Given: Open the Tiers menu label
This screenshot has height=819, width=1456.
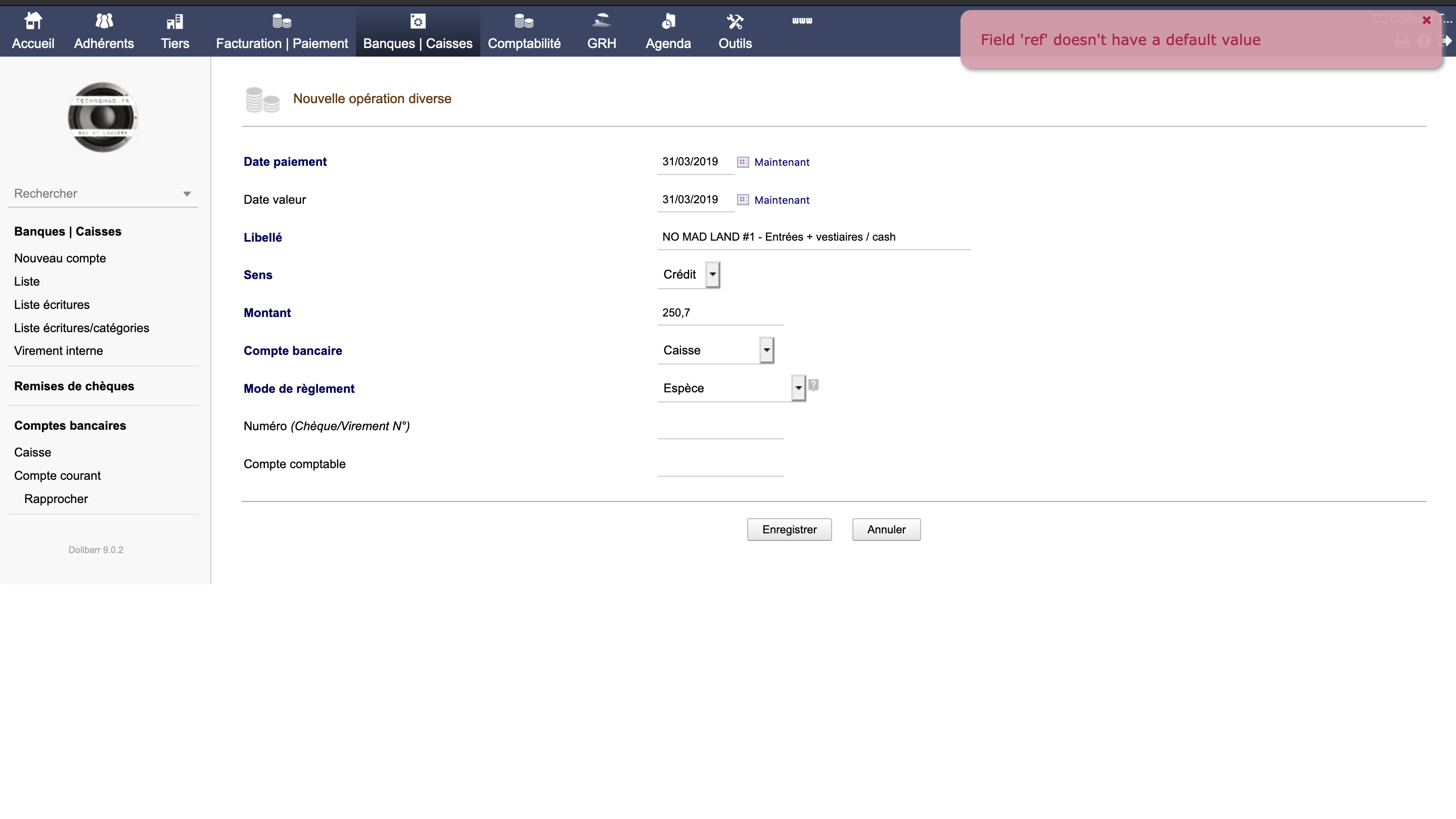Looking at the screenshot, I should (x=174, y=43).
